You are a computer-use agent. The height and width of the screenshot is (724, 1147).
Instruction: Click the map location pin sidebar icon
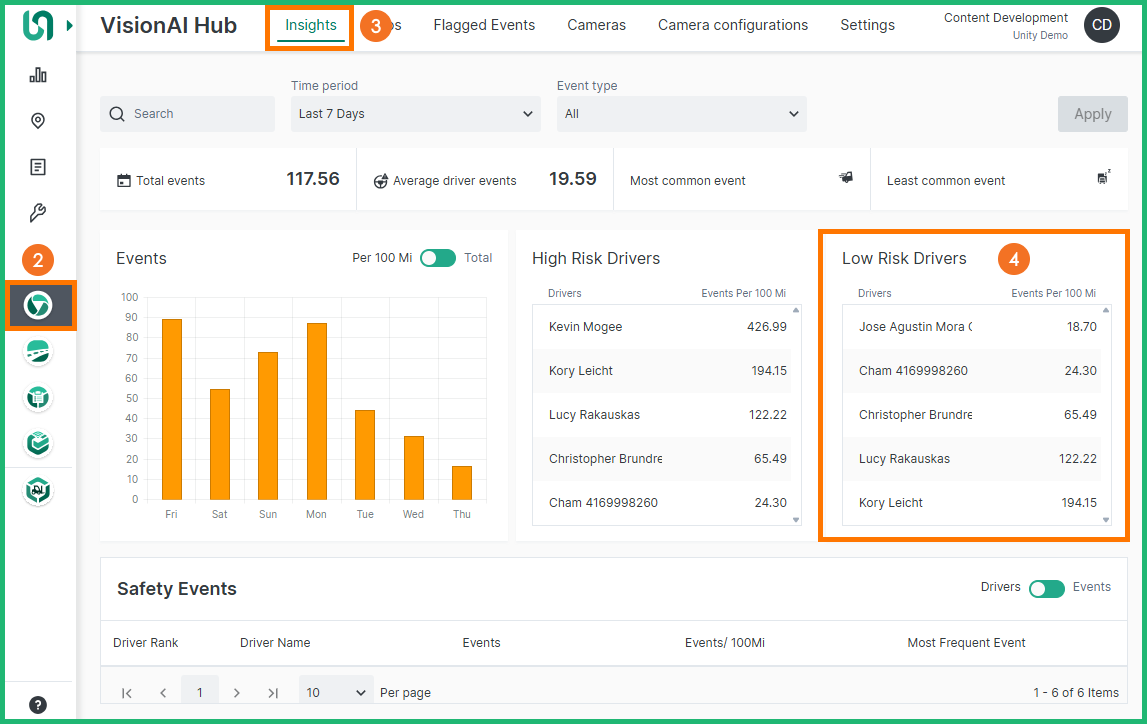click(x=38, y=121)
